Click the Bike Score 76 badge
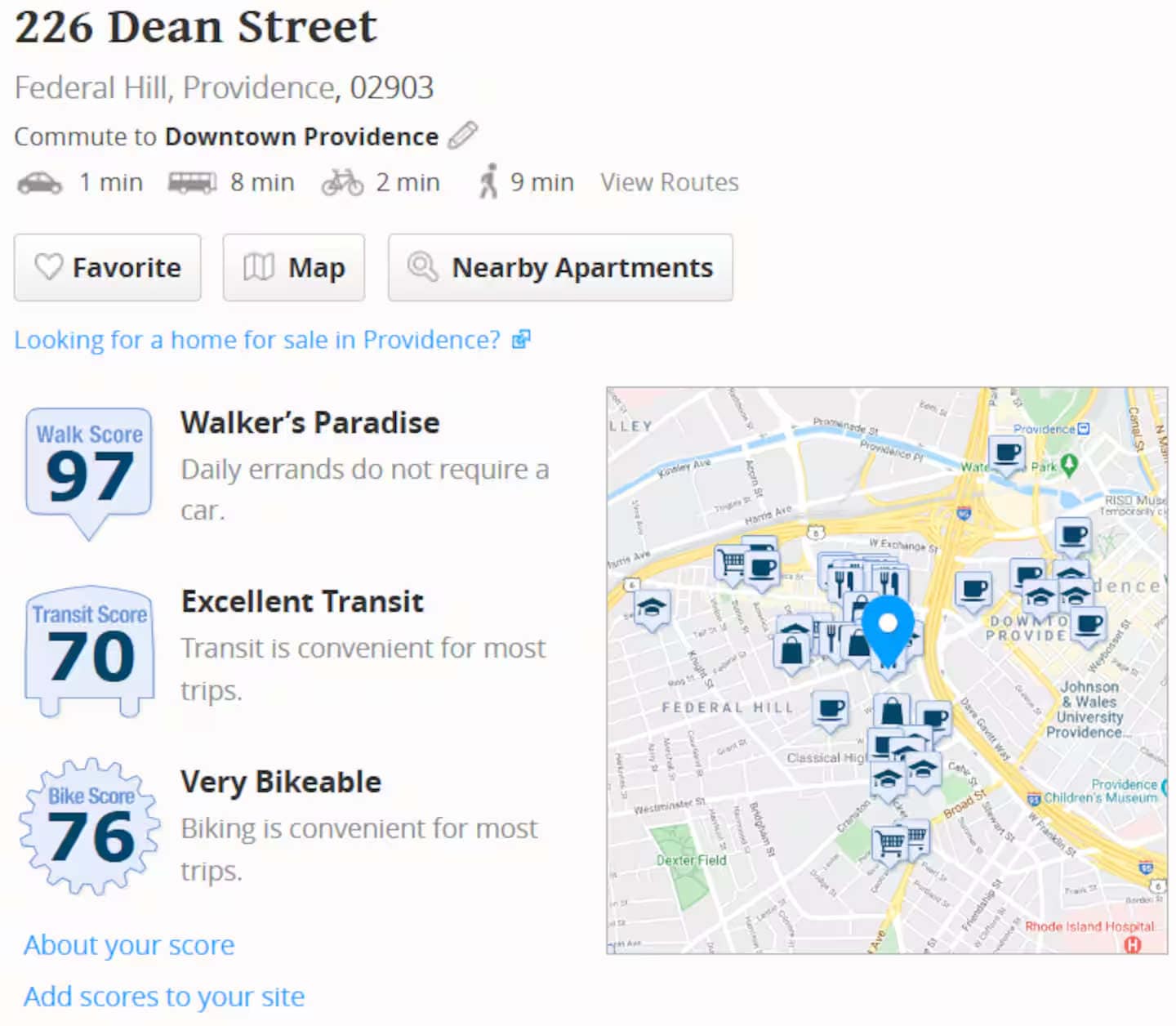 pos(89,827)
